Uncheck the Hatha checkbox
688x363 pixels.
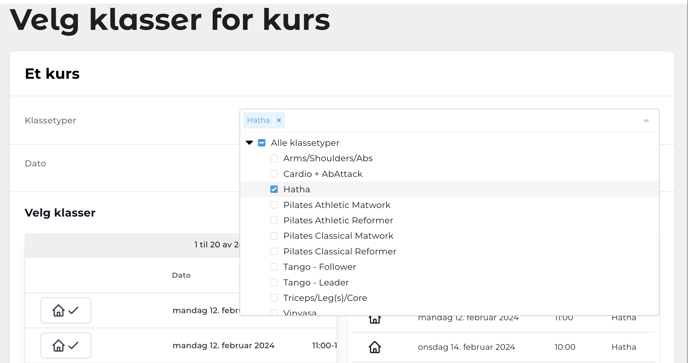(274, 189)
